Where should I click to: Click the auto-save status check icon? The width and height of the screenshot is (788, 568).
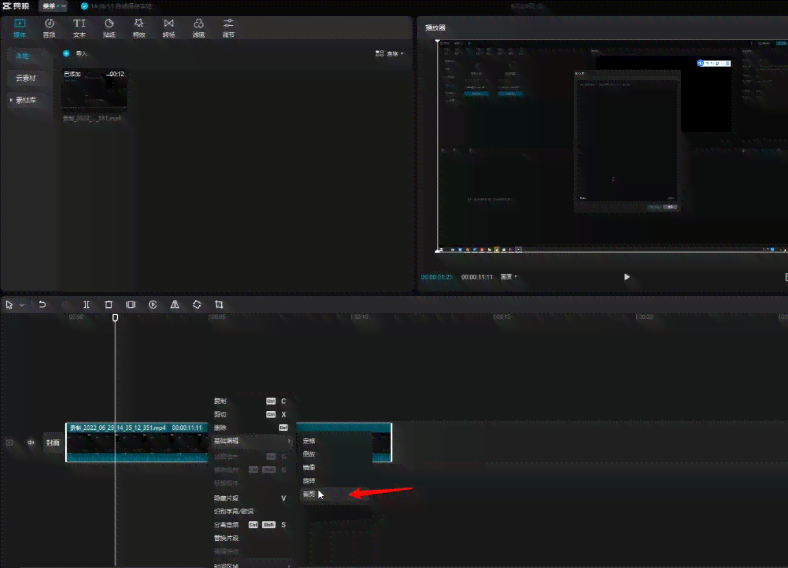pyautogui.click(x=84, y=6)
